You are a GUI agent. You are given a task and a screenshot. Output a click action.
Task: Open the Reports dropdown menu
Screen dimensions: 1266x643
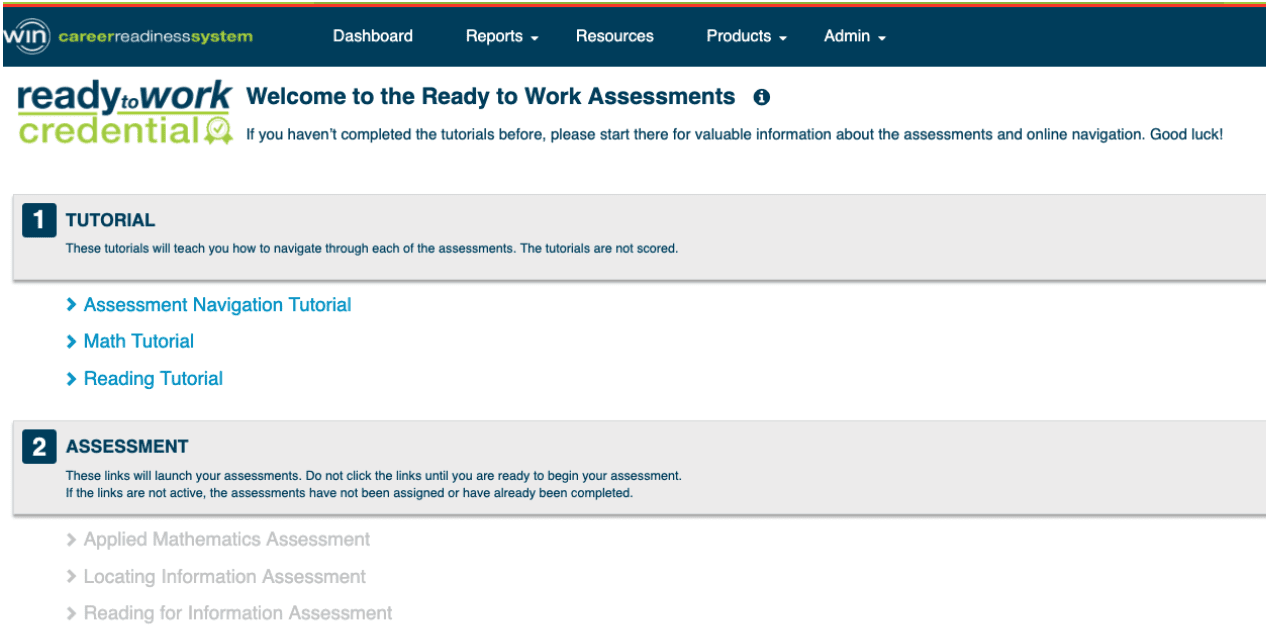tap(502, 36)
